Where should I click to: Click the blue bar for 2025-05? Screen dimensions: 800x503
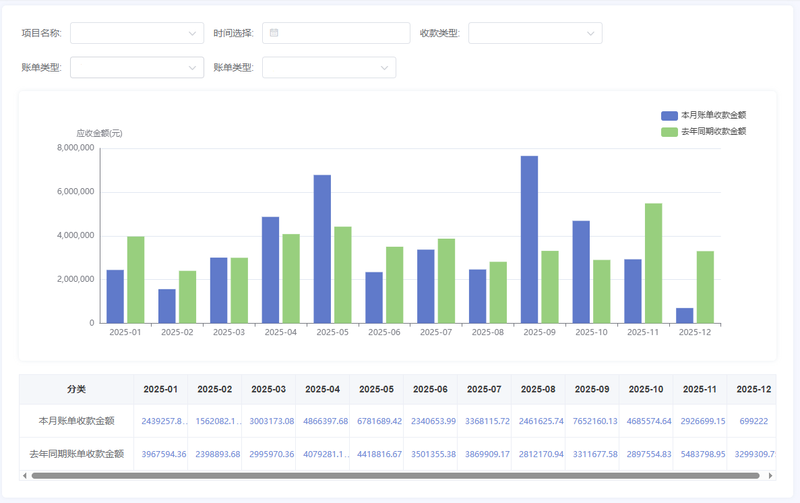pyautogui.click(x=322, y=249)
